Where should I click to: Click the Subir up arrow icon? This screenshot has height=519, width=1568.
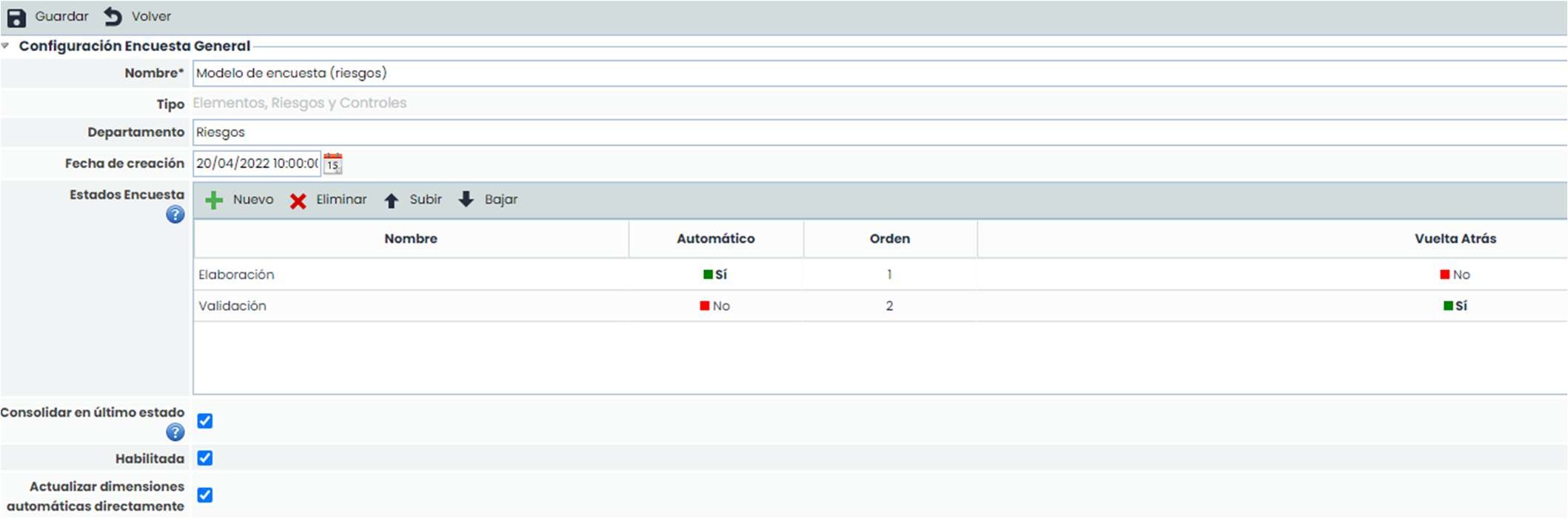pos(392,201)
